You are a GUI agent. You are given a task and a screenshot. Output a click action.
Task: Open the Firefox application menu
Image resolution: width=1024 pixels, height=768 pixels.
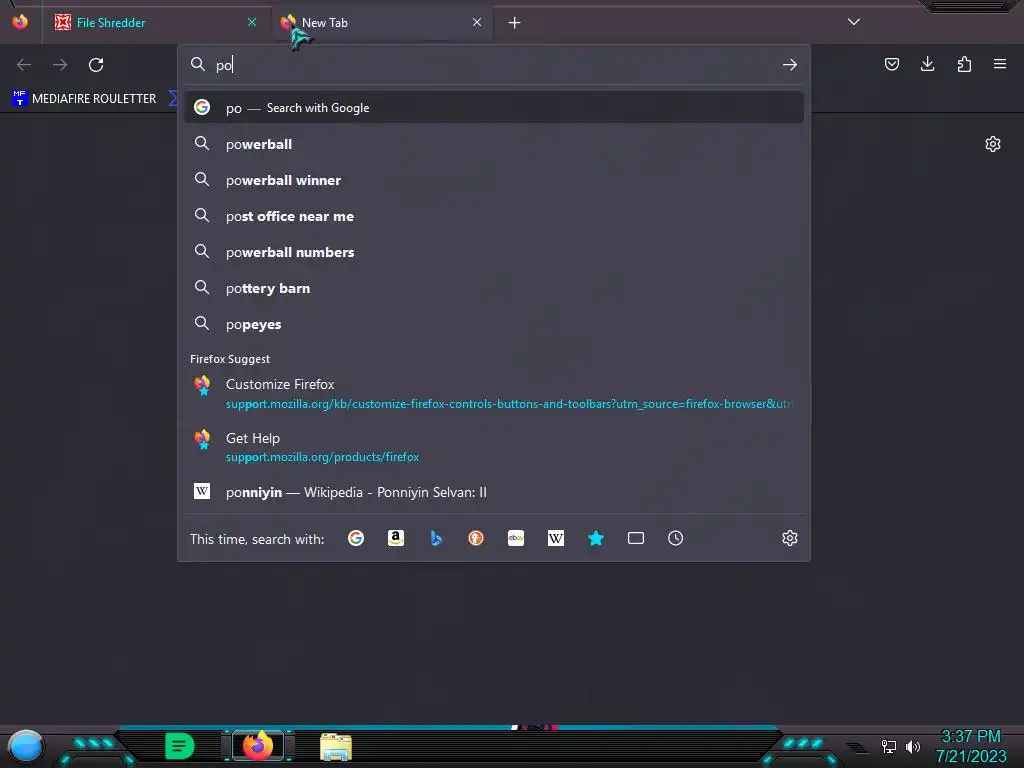point(1000,64)
